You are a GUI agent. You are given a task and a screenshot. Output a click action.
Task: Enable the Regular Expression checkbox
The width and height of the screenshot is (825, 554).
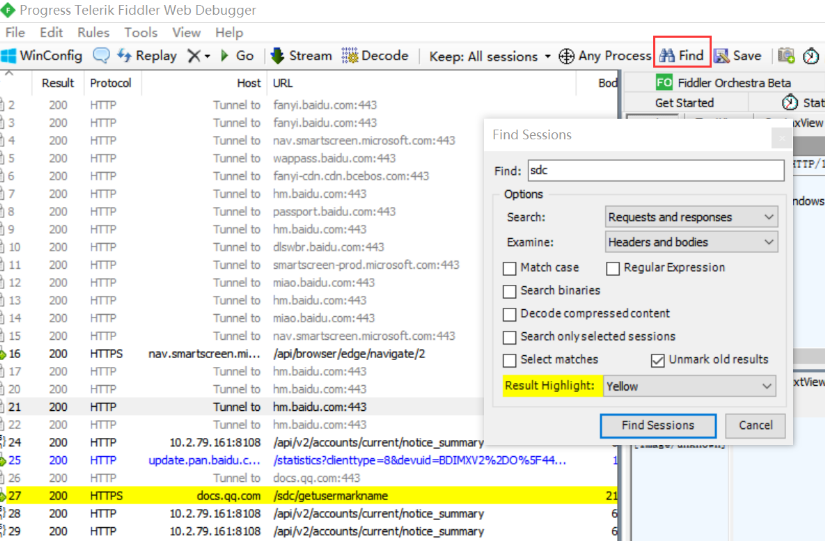pos(612,268)
